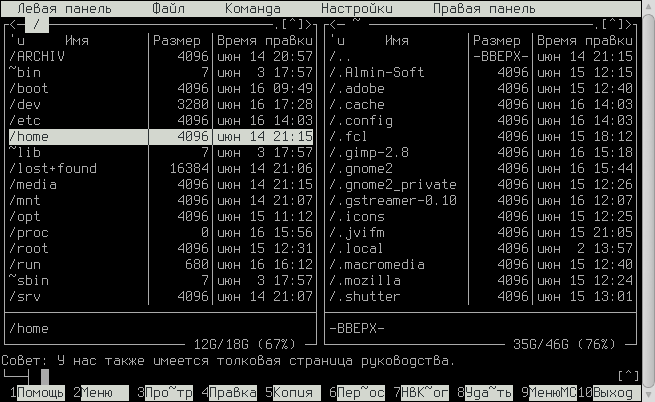655x402 pixels.
Task: Select the /.cache directory
Action: pos(481,104)
